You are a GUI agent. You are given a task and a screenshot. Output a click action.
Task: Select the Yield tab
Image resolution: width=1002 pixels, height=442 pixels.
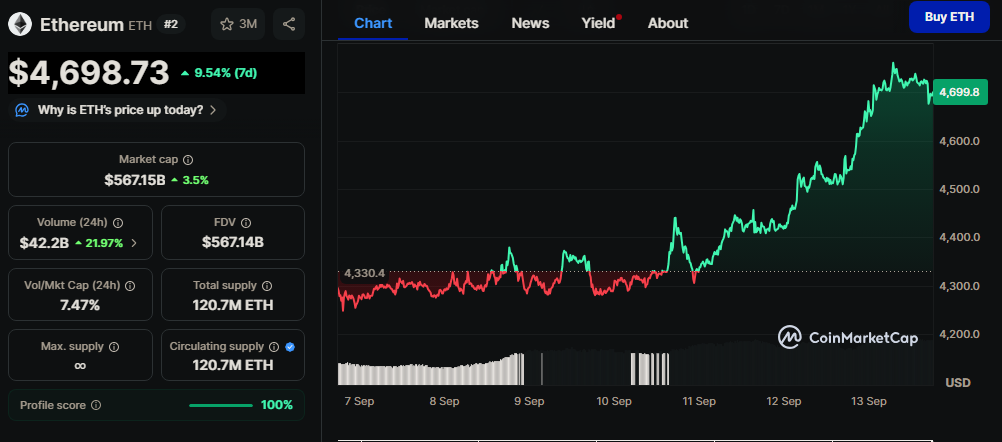[x=599, y=23]
